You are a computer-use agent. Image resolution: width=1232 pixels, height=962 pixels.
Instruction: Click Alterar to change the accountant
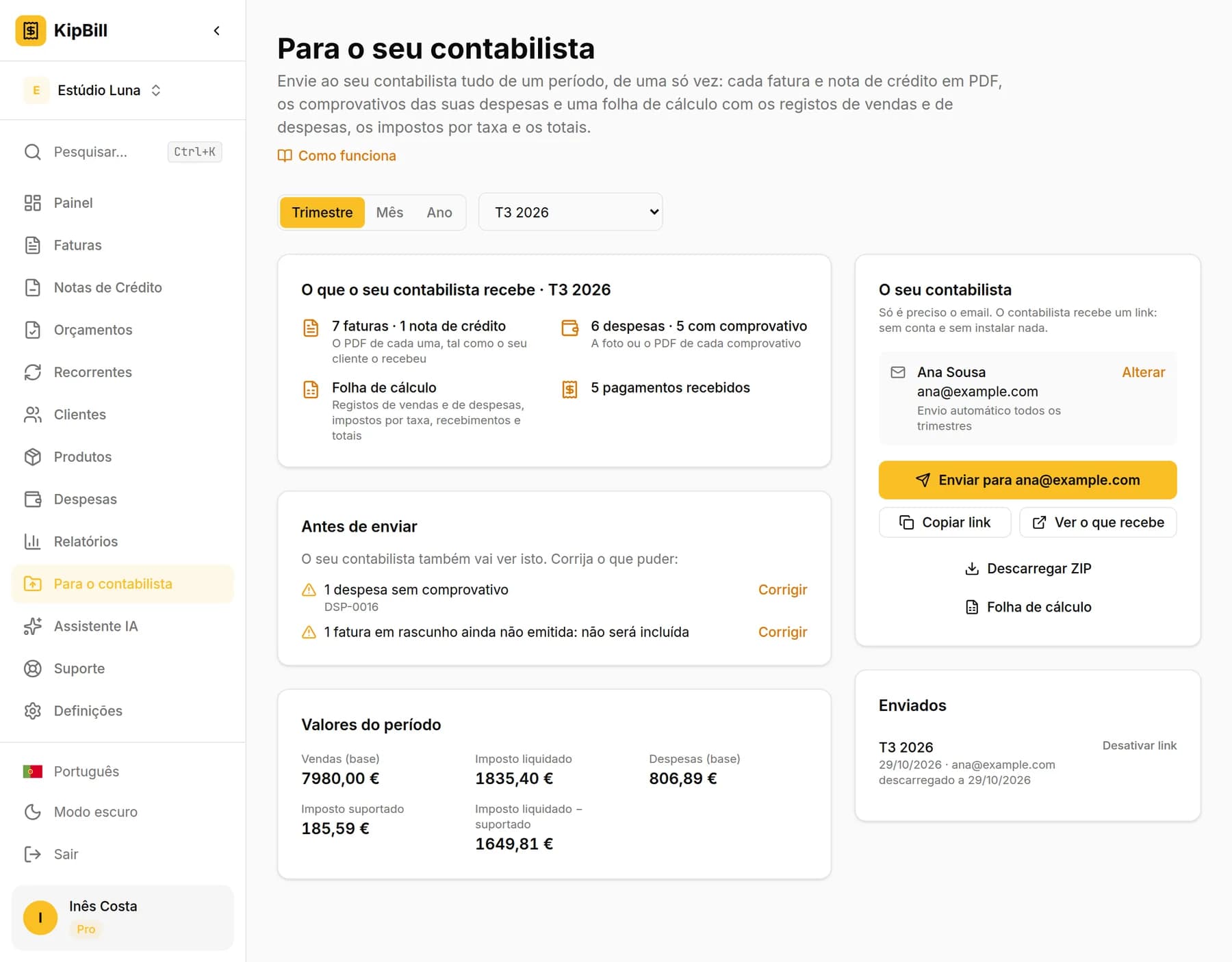1143,372
